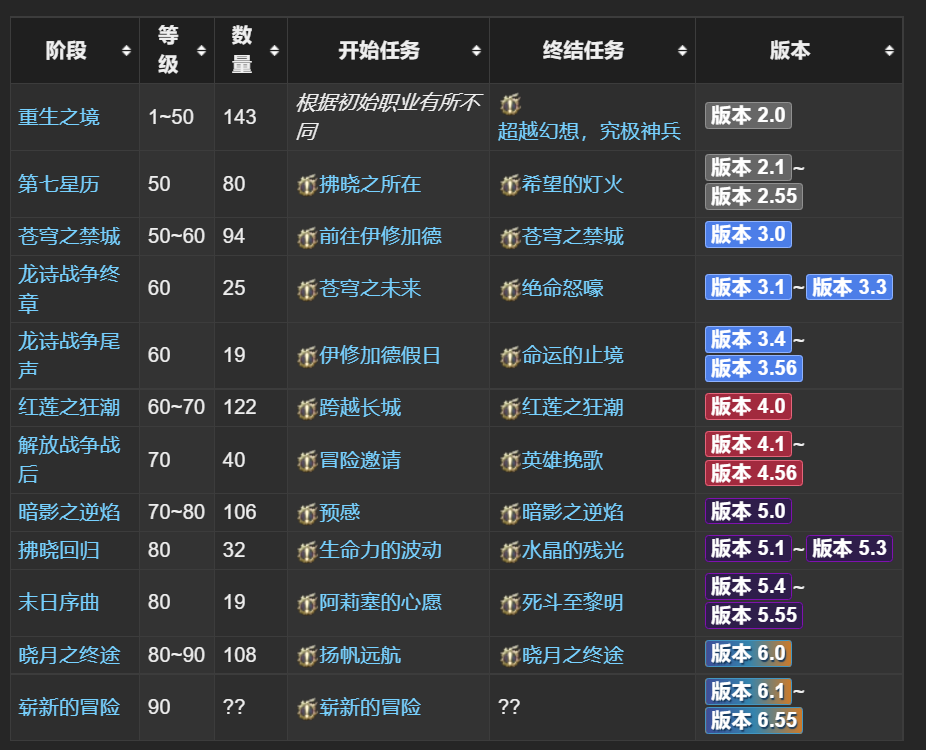Click quest icon beside 跨越长城

pos(307,408)
